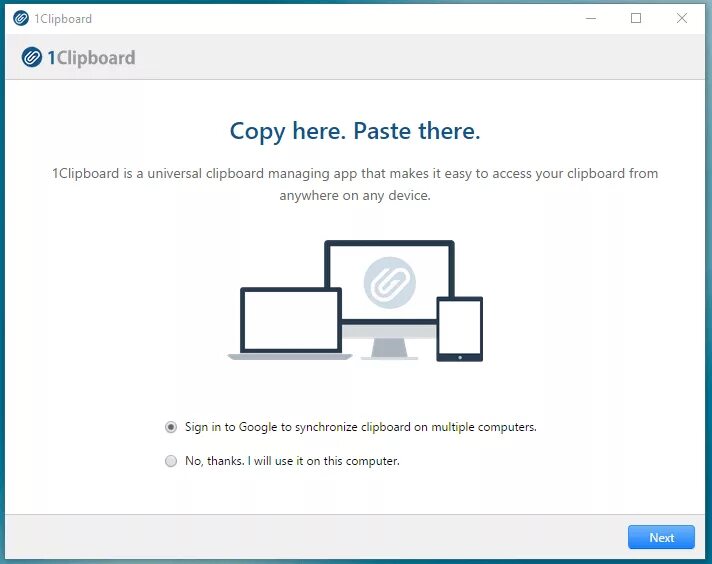
Task: Select the Sign in to Google radio option
Action: tap(171, 427)
